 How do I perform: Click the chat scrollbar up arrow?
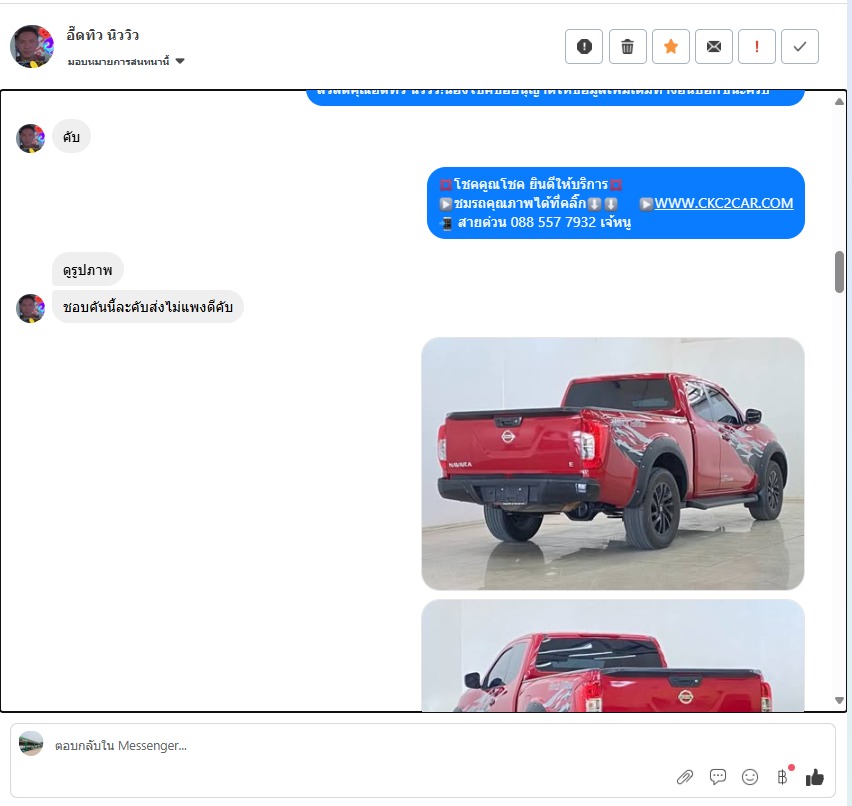click(x=839, y=101)
